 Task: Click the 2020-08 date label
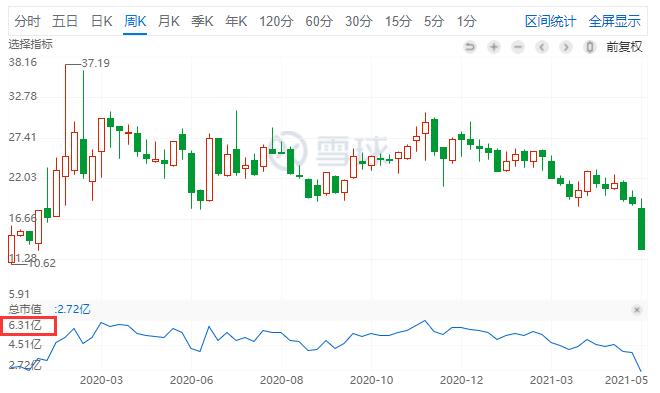pyautogui.click(x=282, y=380)
